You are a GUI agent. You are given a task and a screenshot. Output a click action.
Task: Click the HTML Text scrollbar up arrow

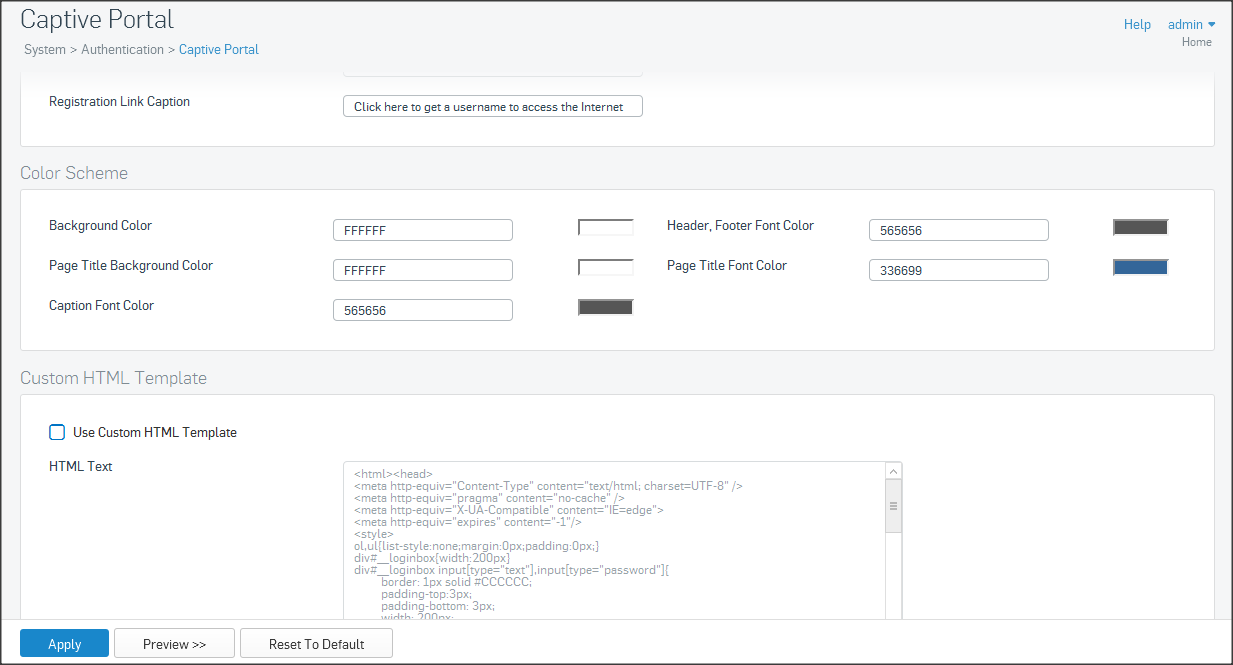(x=894, y=471)
